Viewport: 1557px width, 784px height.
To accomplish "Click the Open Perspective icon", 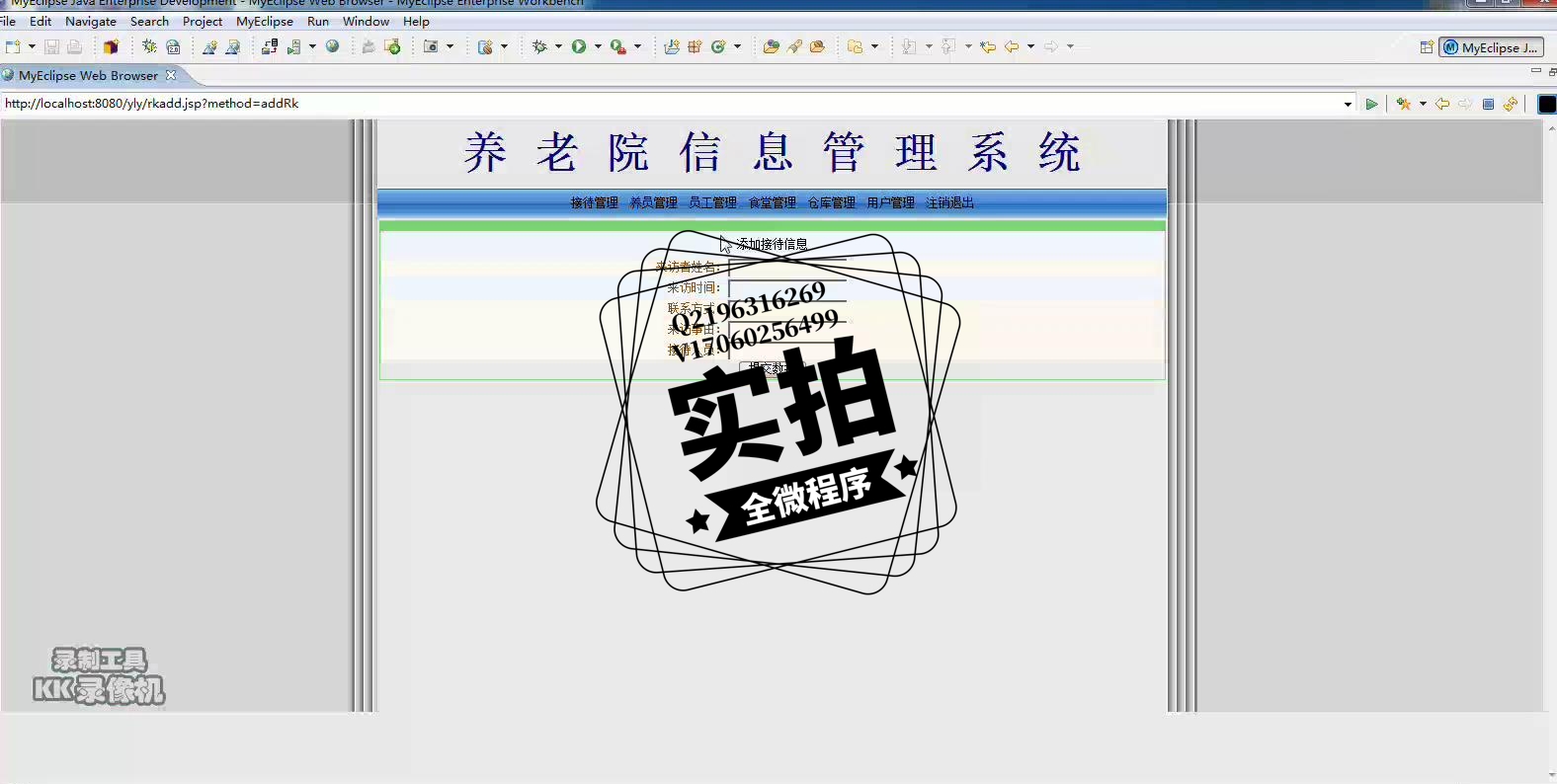I will pos(1427,47).
